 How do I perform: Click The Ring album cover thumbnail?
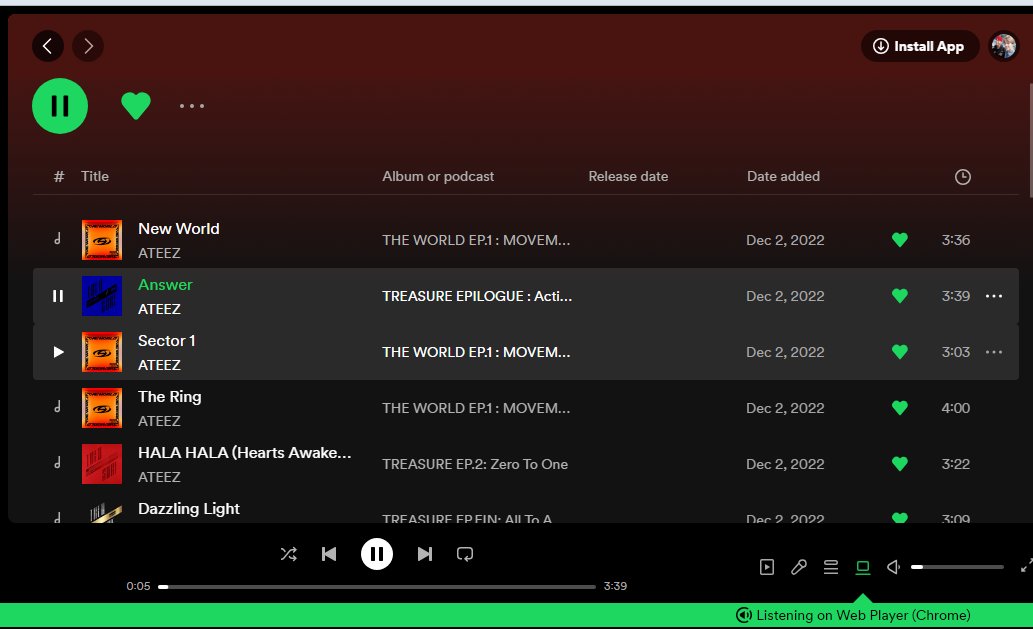[101, 408]
